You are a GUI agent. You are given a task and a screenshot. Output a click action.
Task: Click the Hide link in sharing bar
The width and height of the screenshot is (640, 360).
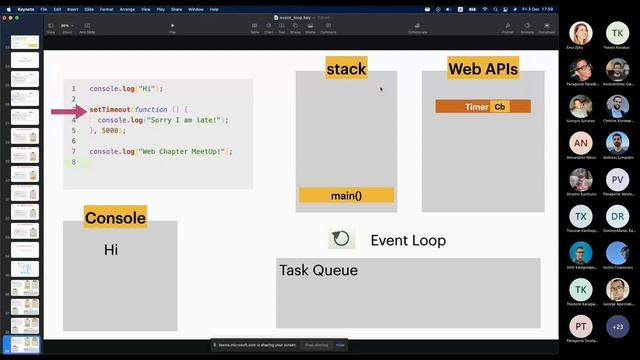(x=340, y=345)
